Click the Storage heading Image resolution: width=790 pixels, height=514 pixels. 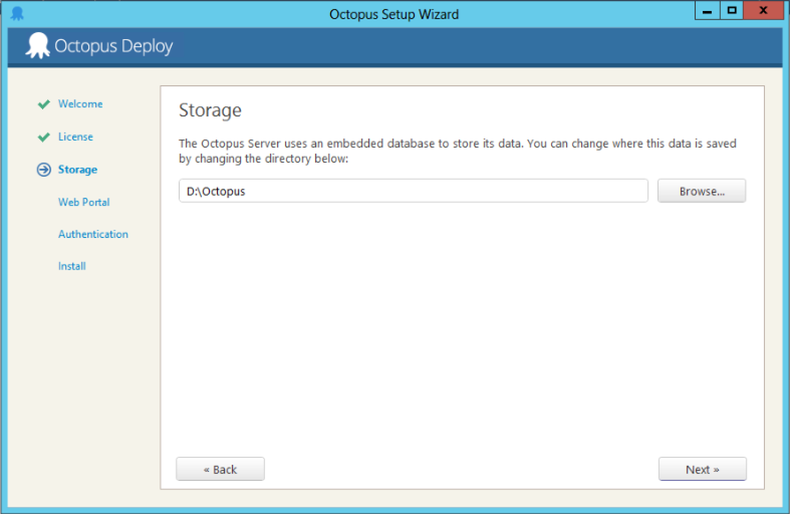[210, 110]
